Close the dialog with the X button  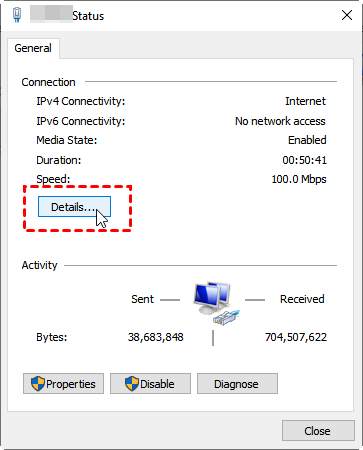[347, 15]
